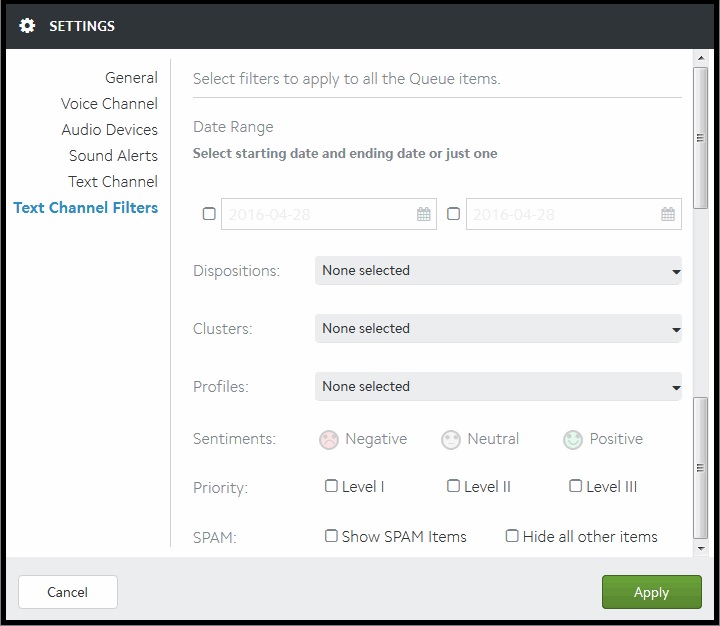Click the Cancel button
Image resolution: width=720 pixels, height=626 pixels.
point(68,592)
